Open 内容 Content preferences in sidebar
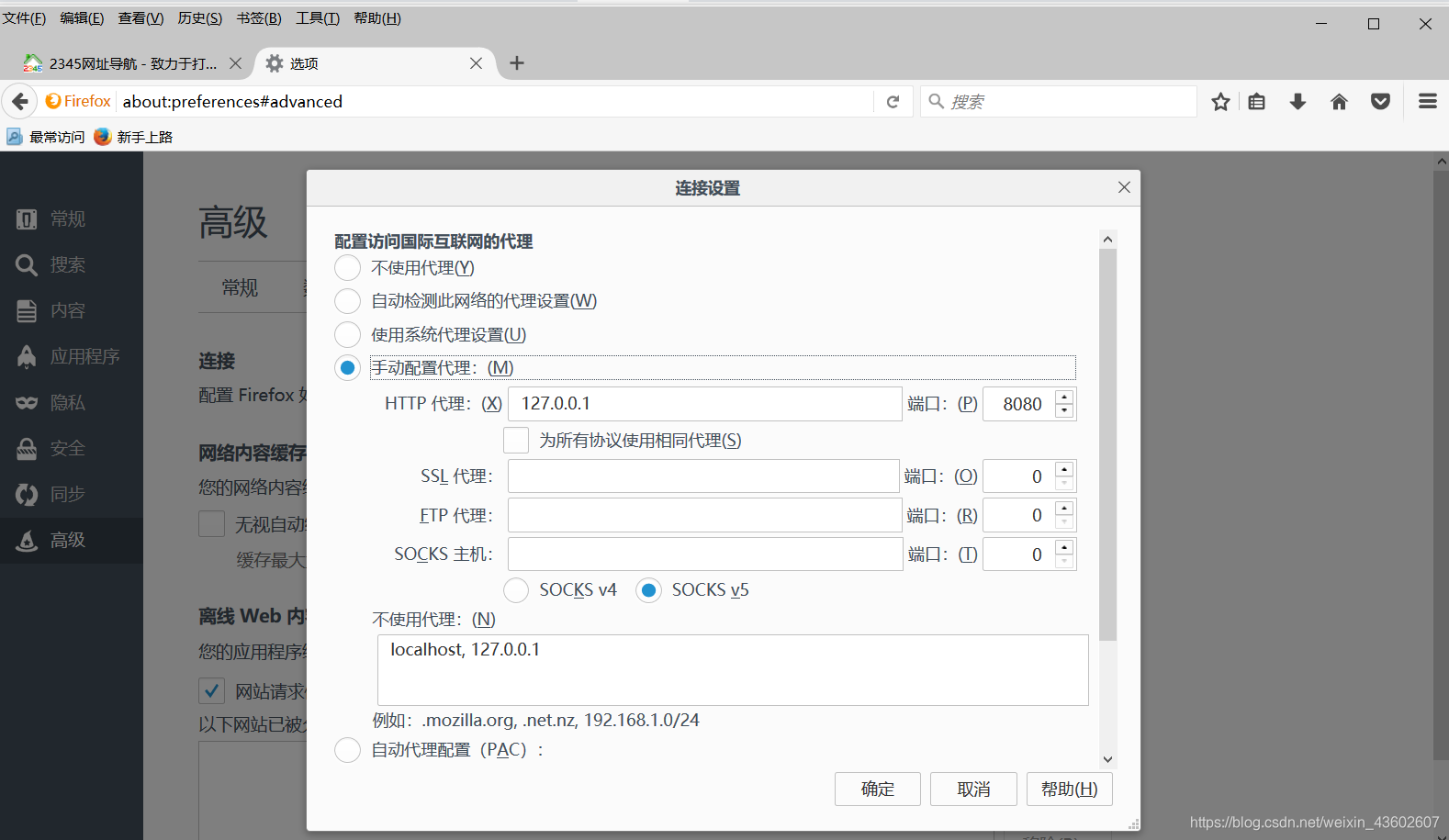Viewport: 1449px width, 840px height. pos(71,311)
